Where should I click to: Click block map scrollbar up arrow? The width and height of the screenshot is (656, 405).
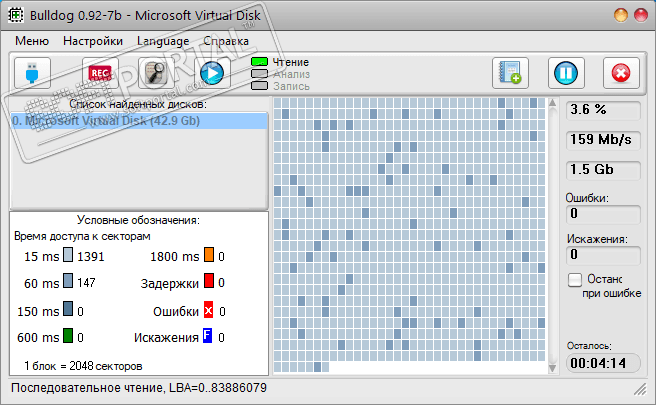pos(552,103)
